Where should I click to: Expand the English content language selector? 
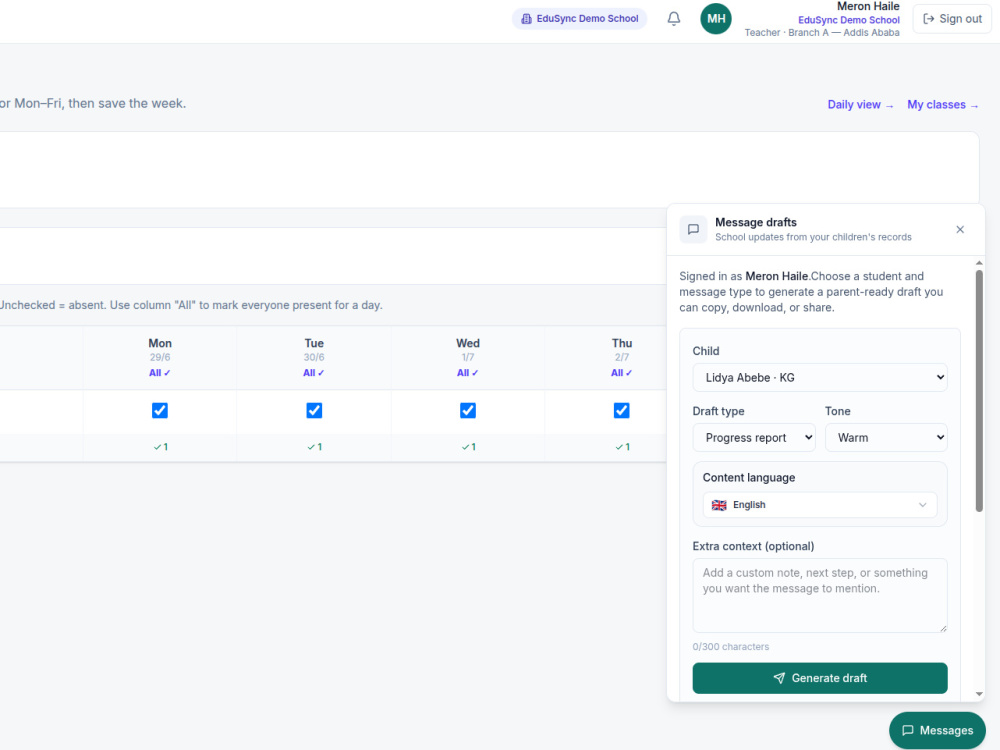click(x=820, y=505)
